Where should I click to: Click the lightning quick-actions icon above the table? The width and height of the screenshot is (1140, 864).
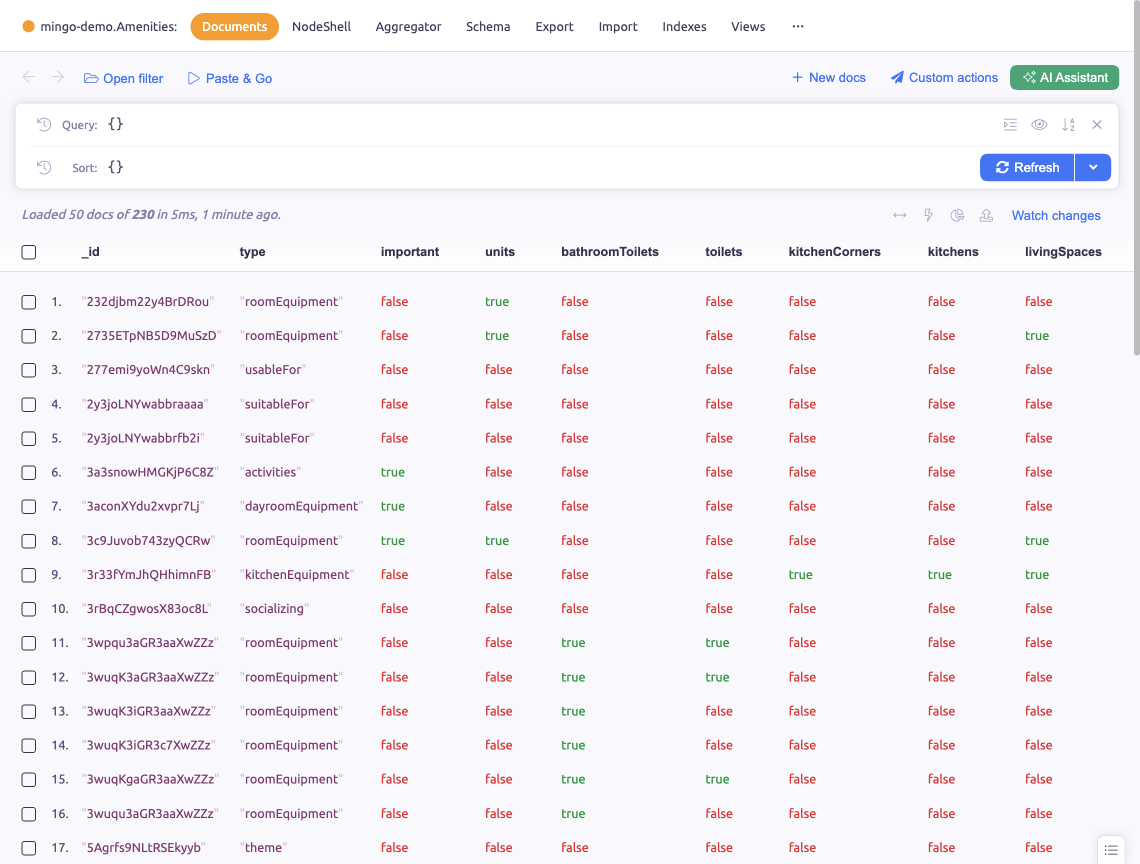click(928, 215)
